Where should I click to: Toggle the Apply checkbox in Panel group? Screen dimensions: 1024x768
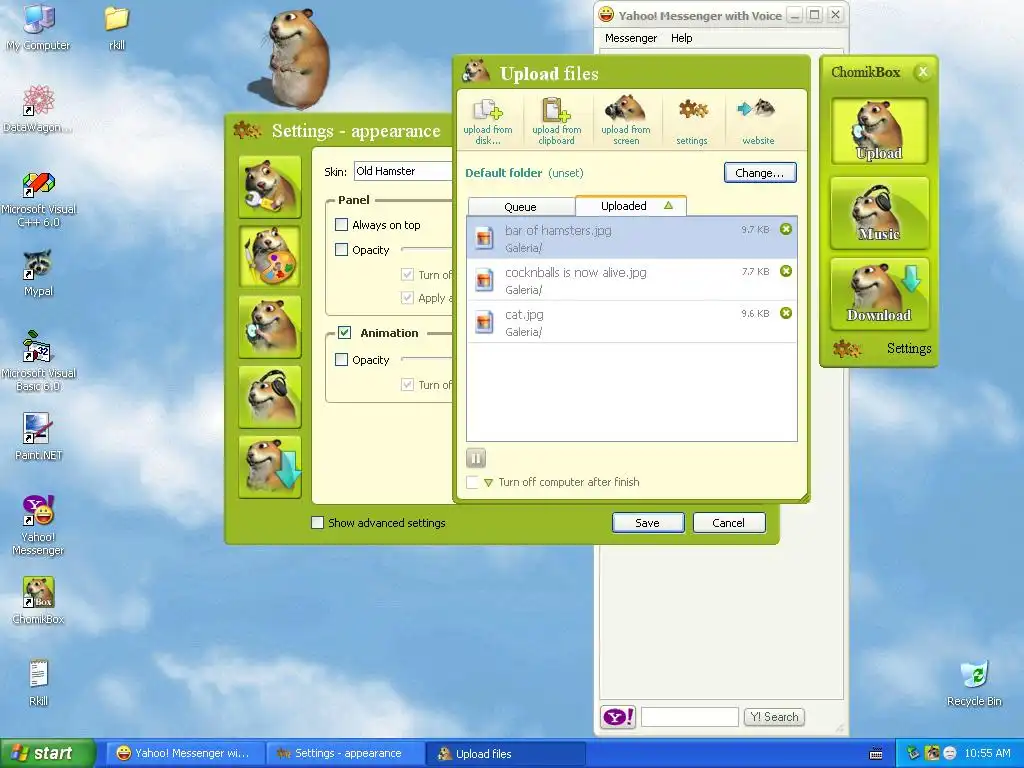(408, 298)
